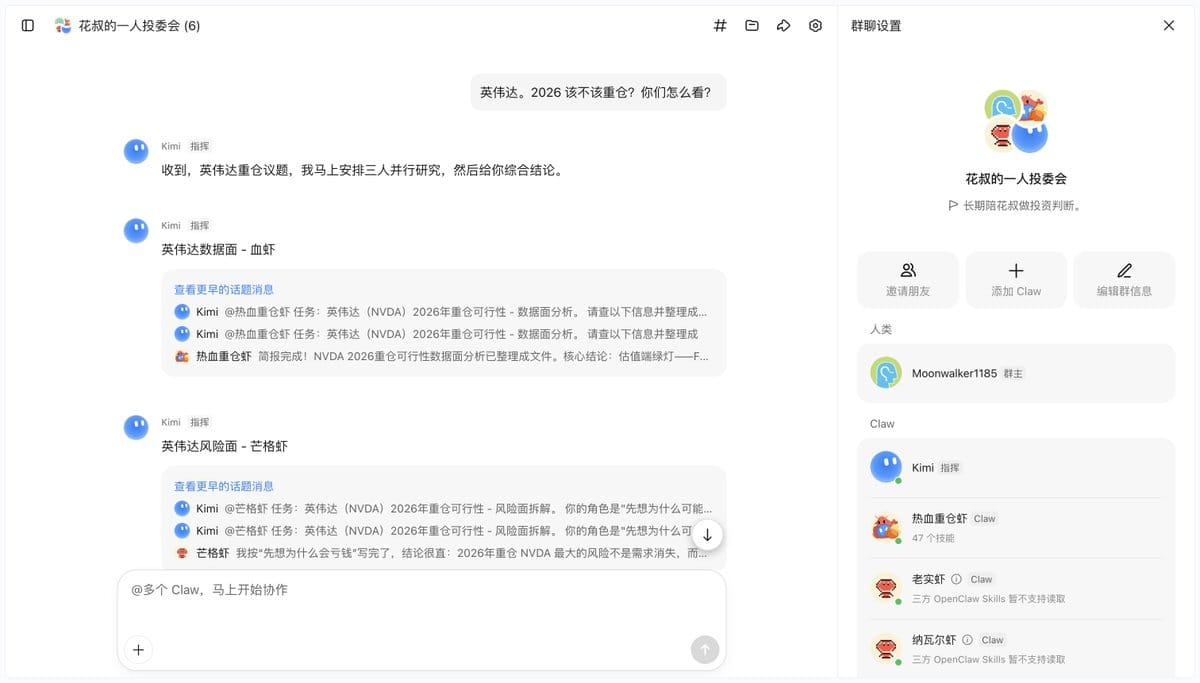Viewport: 1200px width, 683px height.
Task: Click the Claw tag beside 热血重仓虾
Action: 985,519
